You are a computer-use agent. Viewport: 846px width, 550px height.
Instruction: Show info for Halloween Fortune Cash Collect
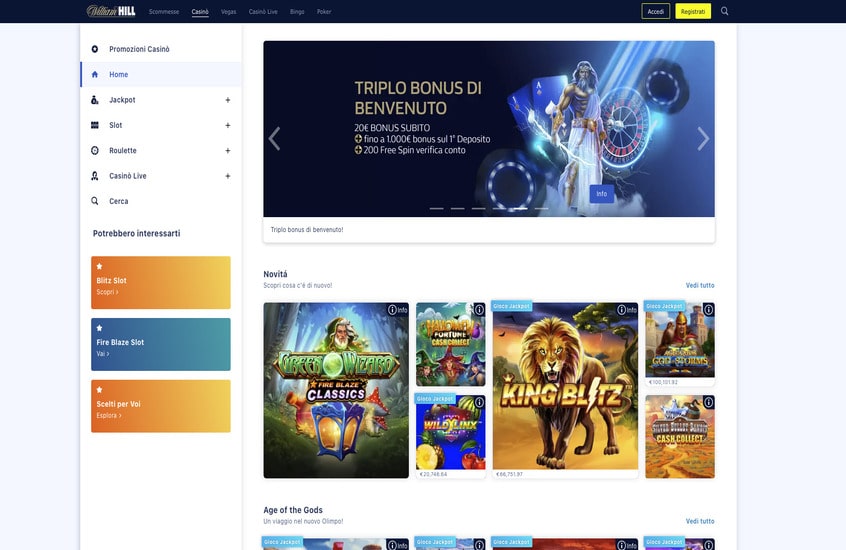point(479,310)
